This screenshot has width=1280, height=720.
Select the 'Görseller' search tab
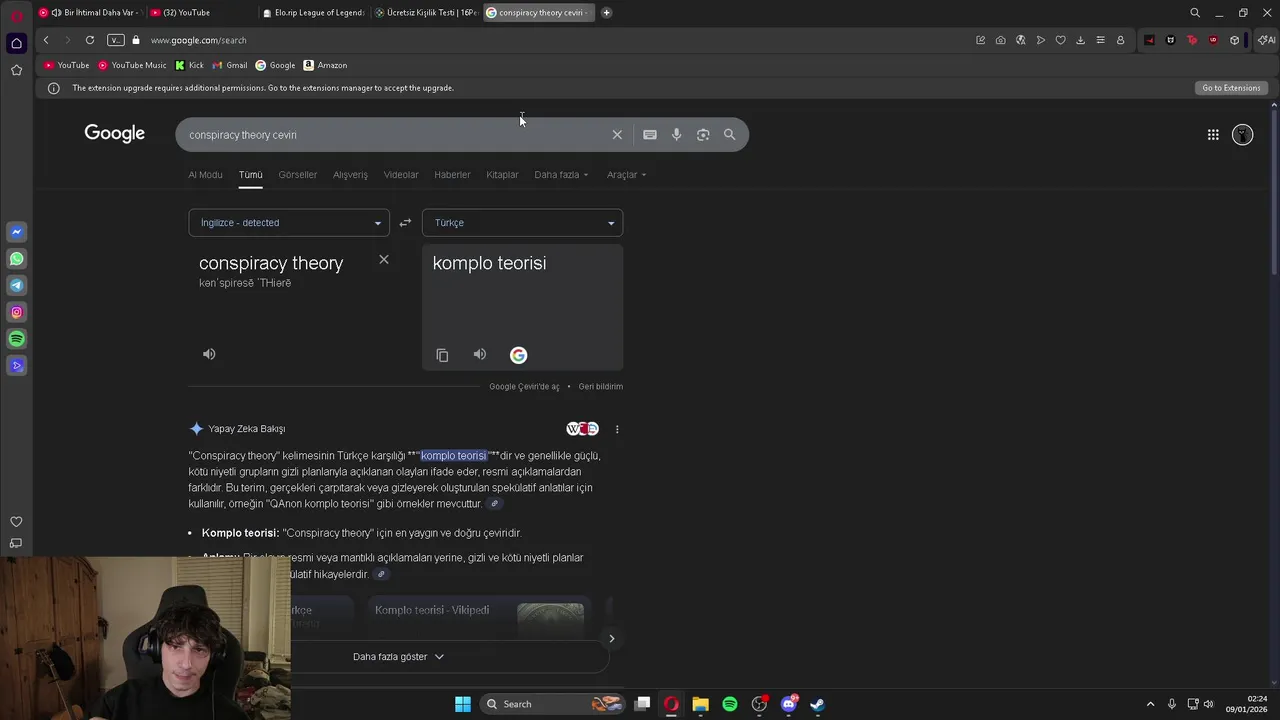pos(298,175)
